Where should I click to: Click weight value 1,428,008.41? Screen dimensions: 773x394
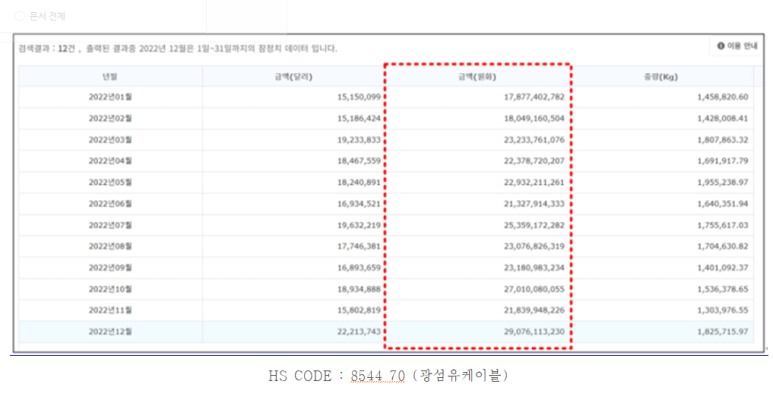click(x=723, y=118)
